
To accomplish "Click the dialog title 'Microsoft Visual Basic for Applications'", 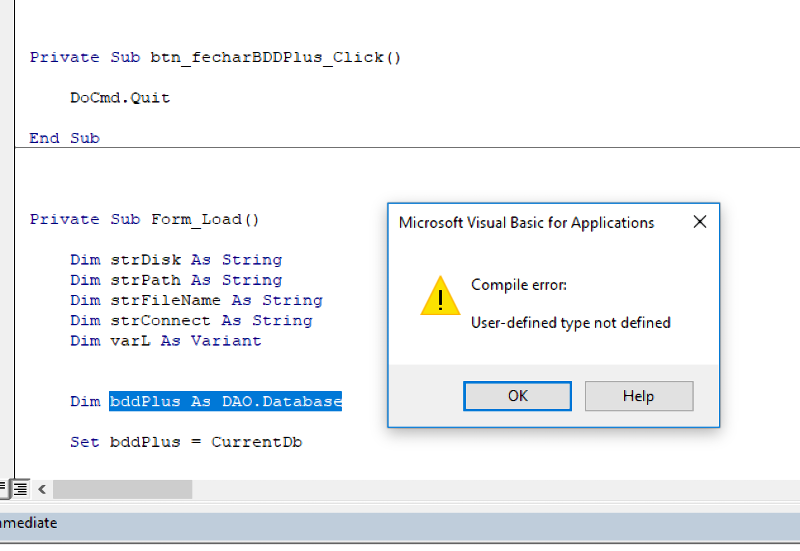I will [x=527, y=223].
